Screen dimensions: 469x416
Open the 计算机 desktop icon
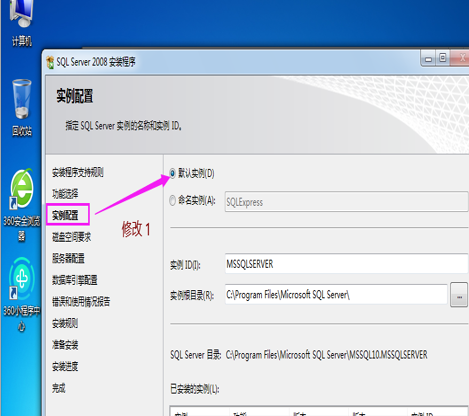[x=21, y=23]
